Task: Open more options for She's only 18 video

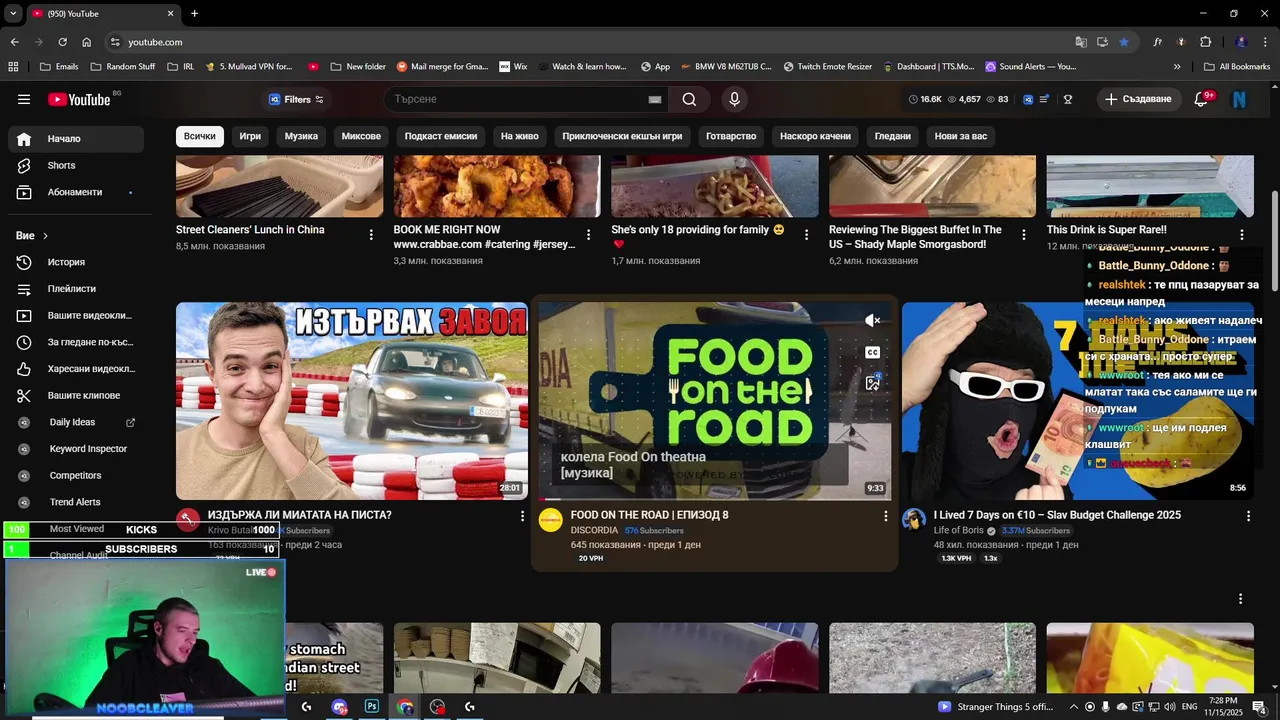Action: click(806, 235)
